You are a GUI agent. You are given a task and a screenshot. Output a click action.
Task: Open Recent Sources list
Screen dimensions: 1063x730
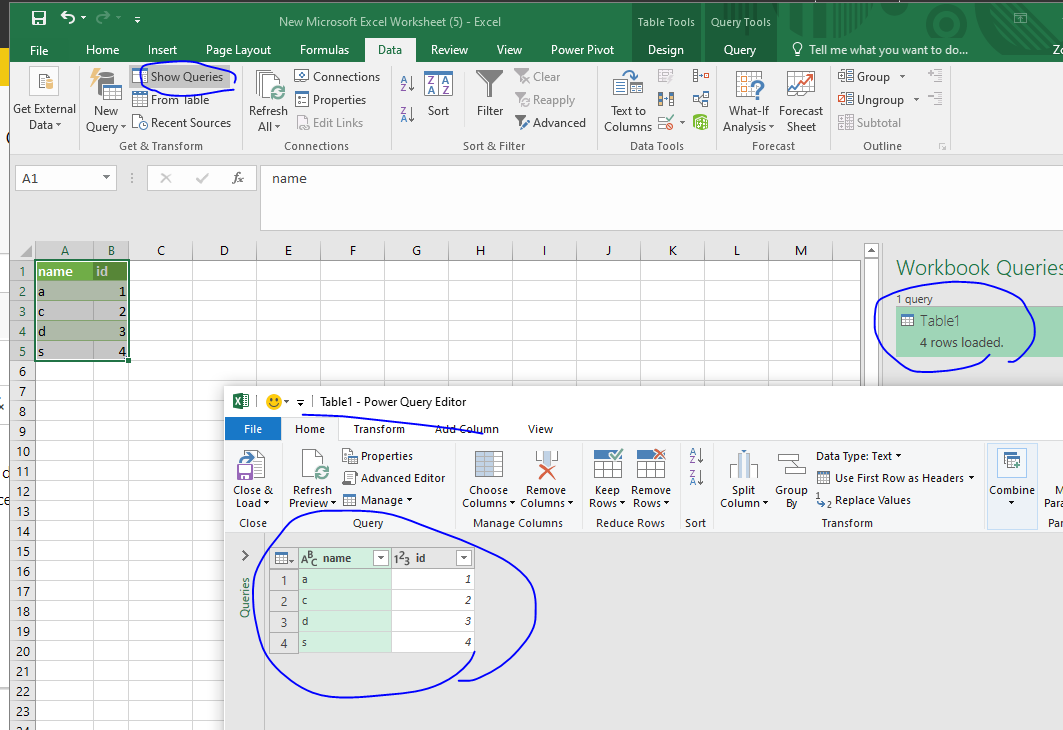(182, 123)
